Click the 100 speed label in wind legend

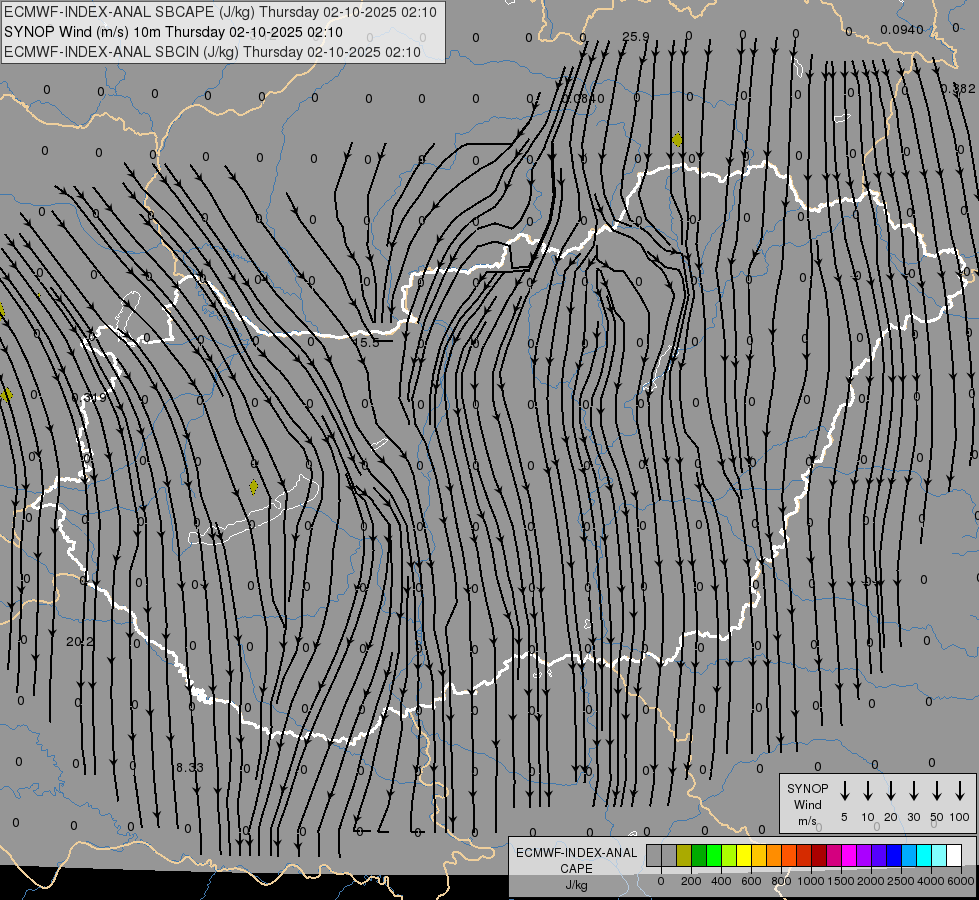pos(960,817)
